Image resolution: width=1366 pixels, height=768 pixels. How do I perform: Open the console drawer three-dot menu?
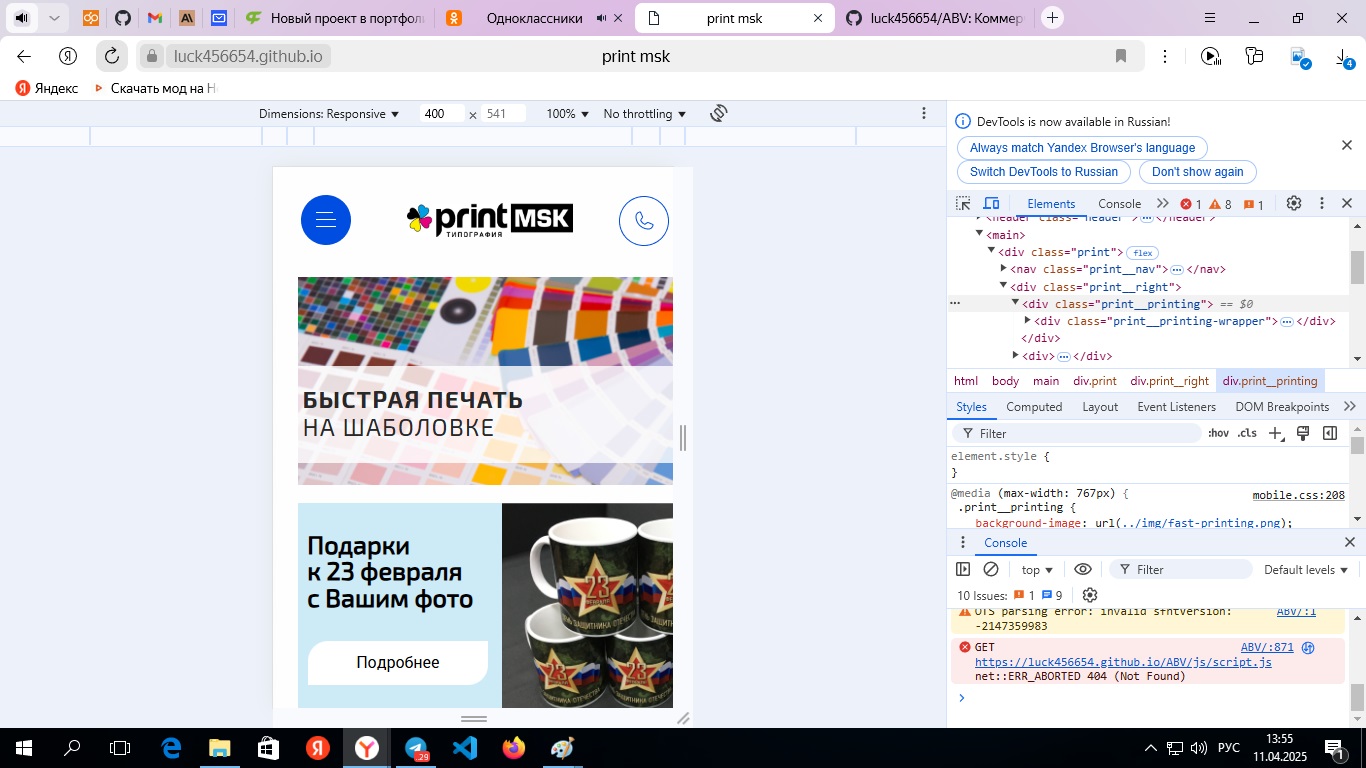click(963, 543)
